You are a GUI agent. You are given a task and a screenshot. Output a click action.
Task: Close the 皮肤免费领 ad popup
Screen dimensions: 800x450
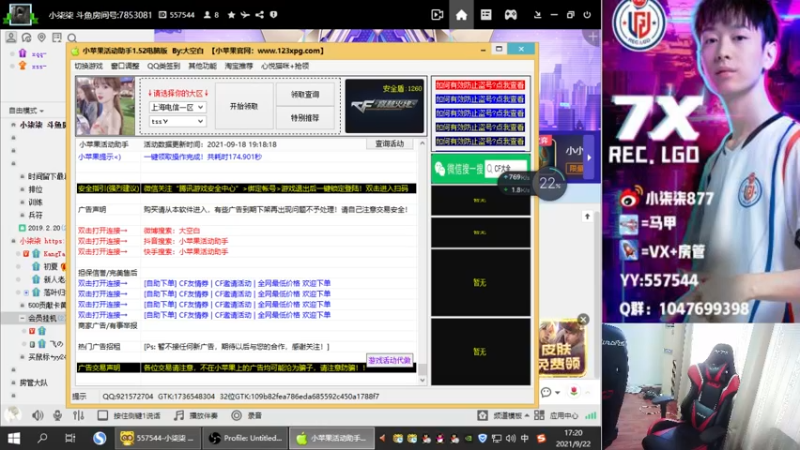click(583, 319)
